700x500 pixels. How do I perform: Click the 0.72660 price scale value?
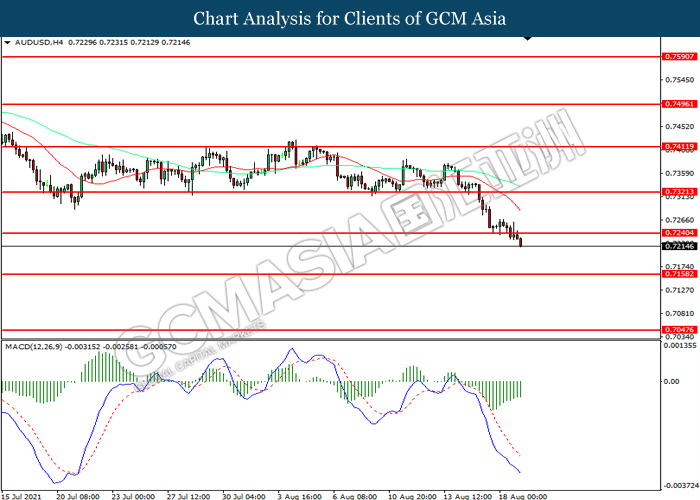(x=679, y=220)
